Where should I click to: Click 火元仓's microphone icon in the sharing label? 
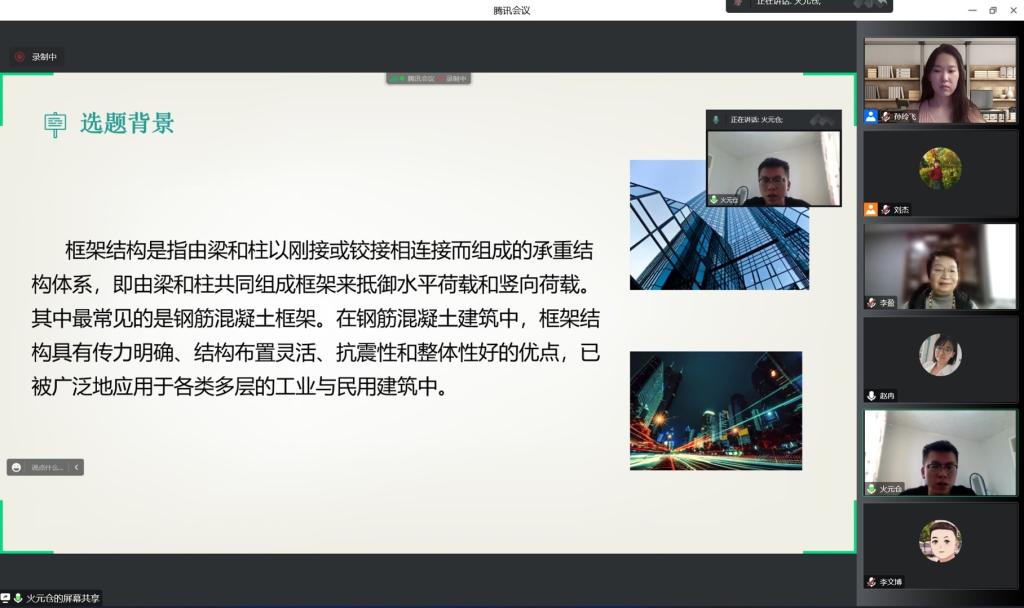pos(18,598)
